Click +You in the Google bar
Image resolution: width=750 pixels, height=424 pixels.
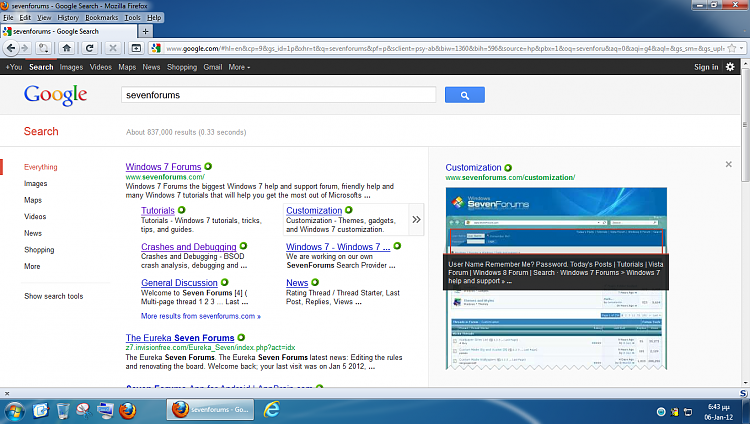[14, 67]
